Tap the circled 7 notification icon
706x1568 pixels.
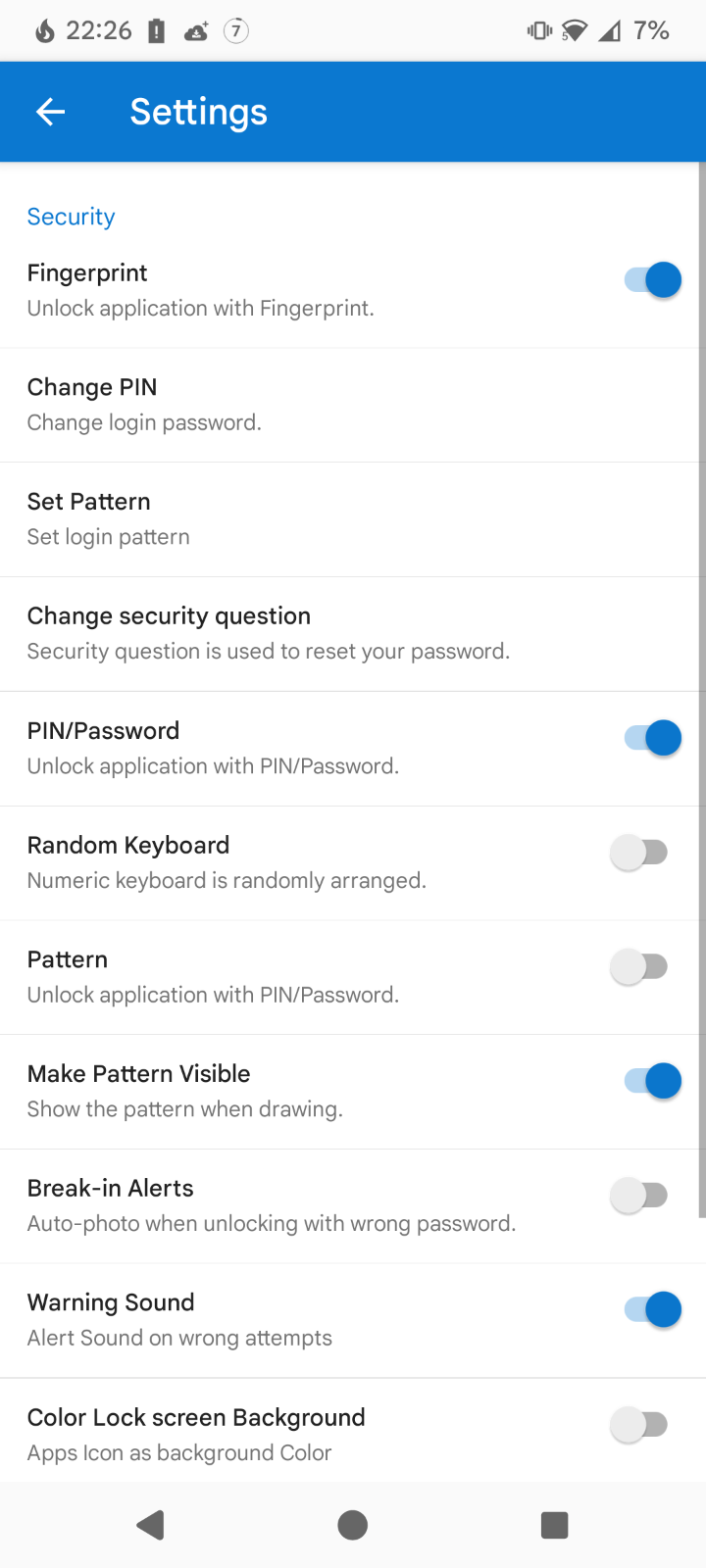click(x=235, y=31)
